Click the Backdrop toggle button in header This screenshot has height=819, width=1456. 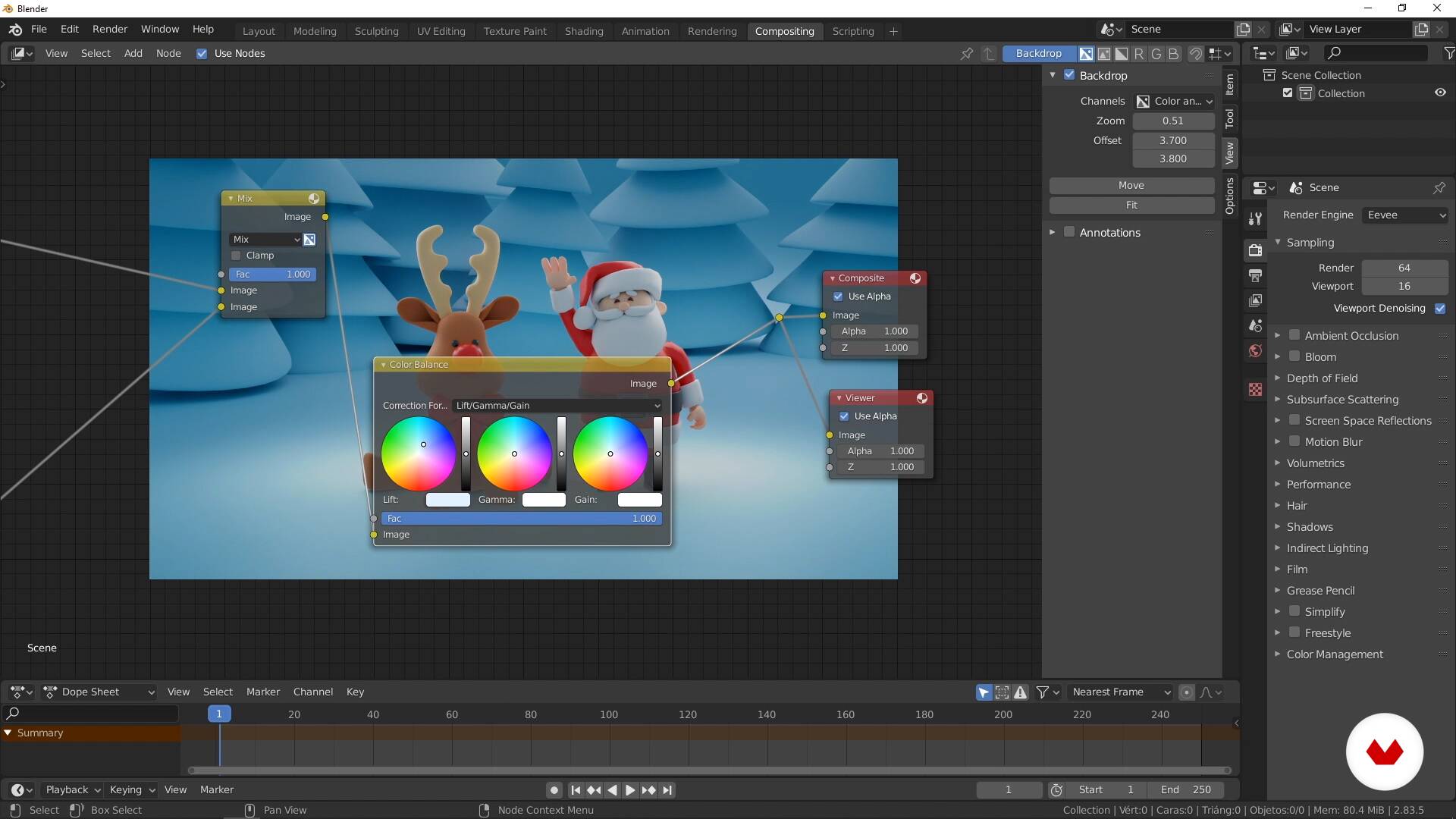point(1038,54)
